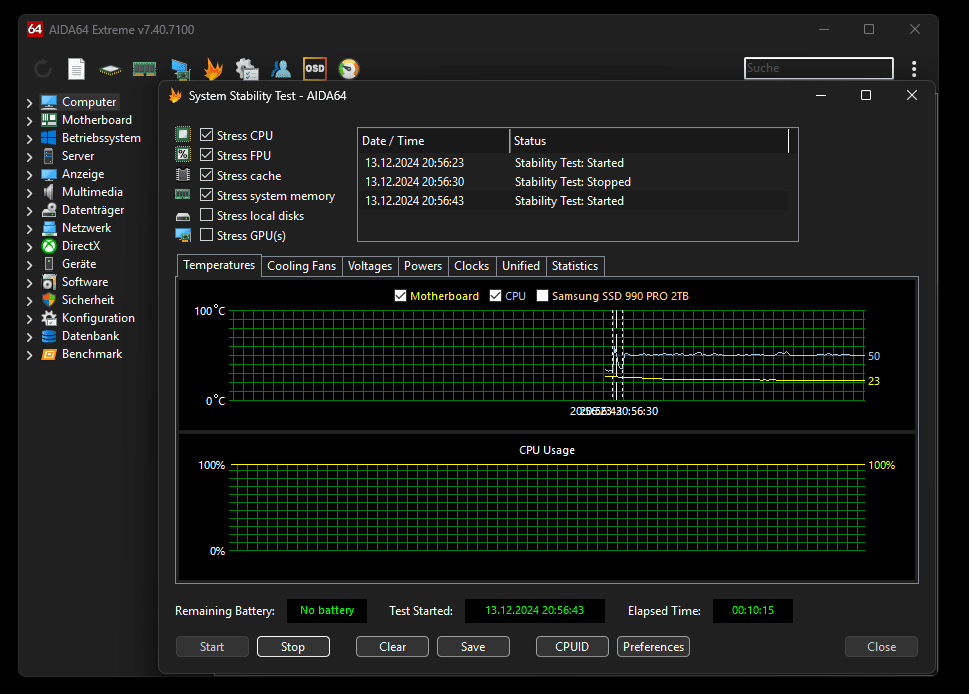Click the green circular update toolbar icon

pyautogui.click(x=349, y=69)
